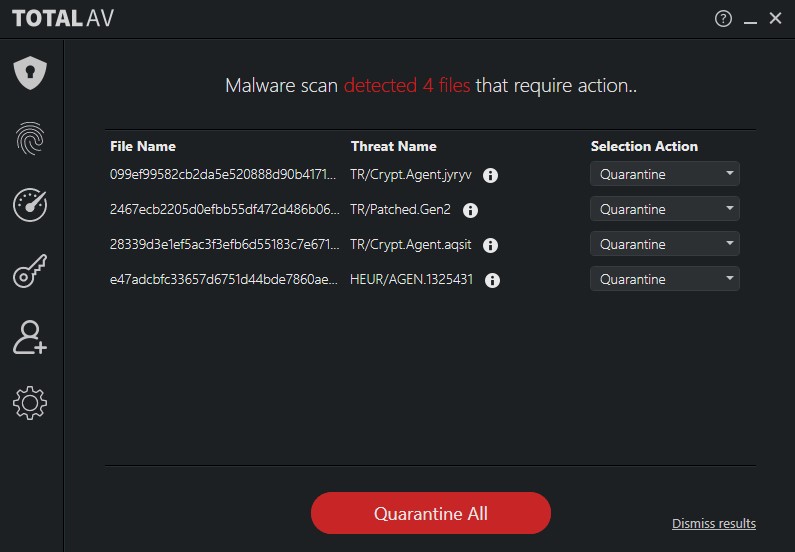Click threat name HEUR/AGEN.1325431
Viewport: 795px width, 552px height.
tap(412, 279)
